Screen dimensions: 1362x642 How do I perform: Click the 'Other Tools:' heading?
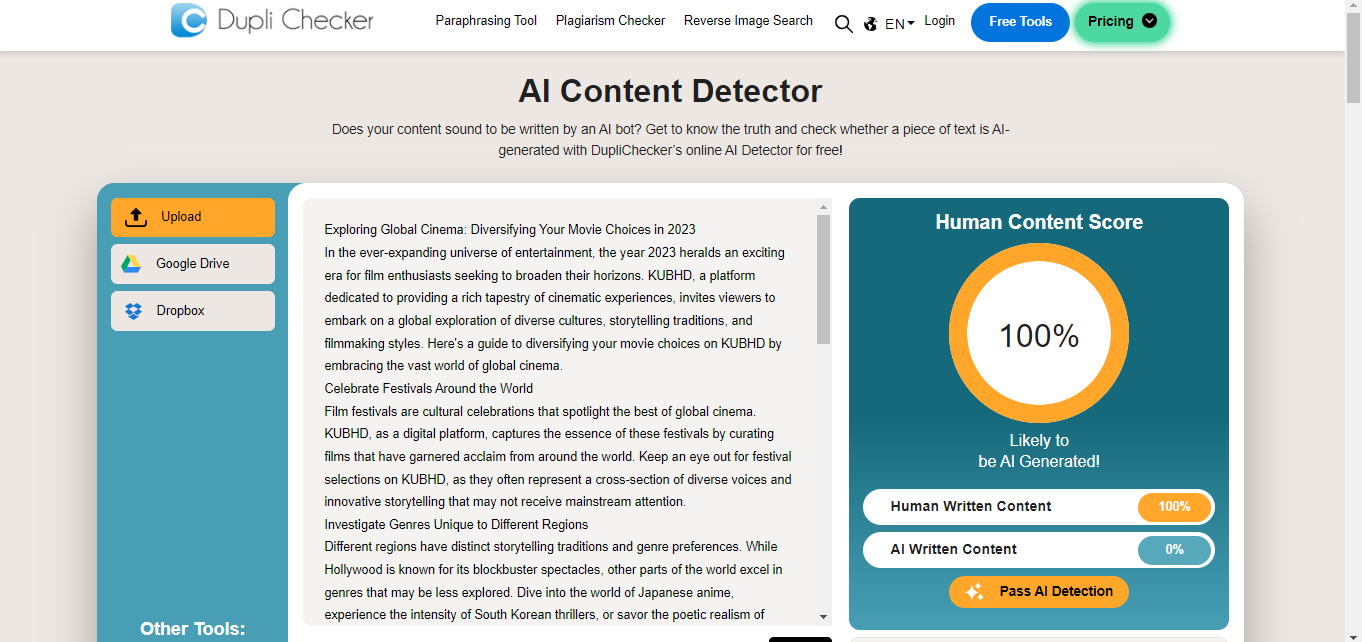tap(192, 629)
